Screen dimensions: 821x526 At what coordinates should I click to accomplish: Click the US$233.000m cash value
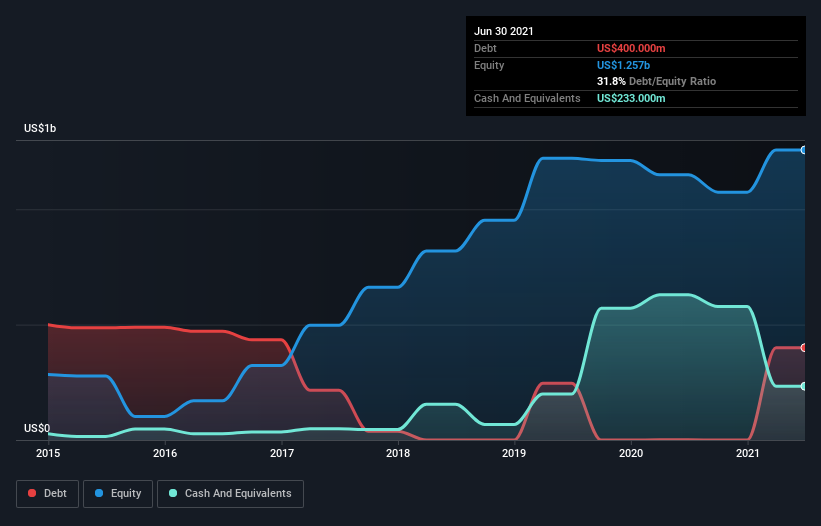[631, 98]
